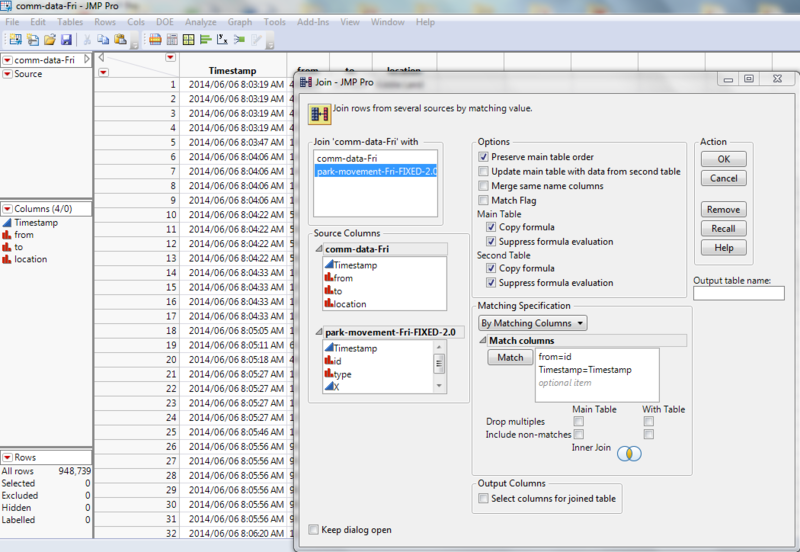Open the Tables menu
Screen dimensions: 800x552
(70, 22)
